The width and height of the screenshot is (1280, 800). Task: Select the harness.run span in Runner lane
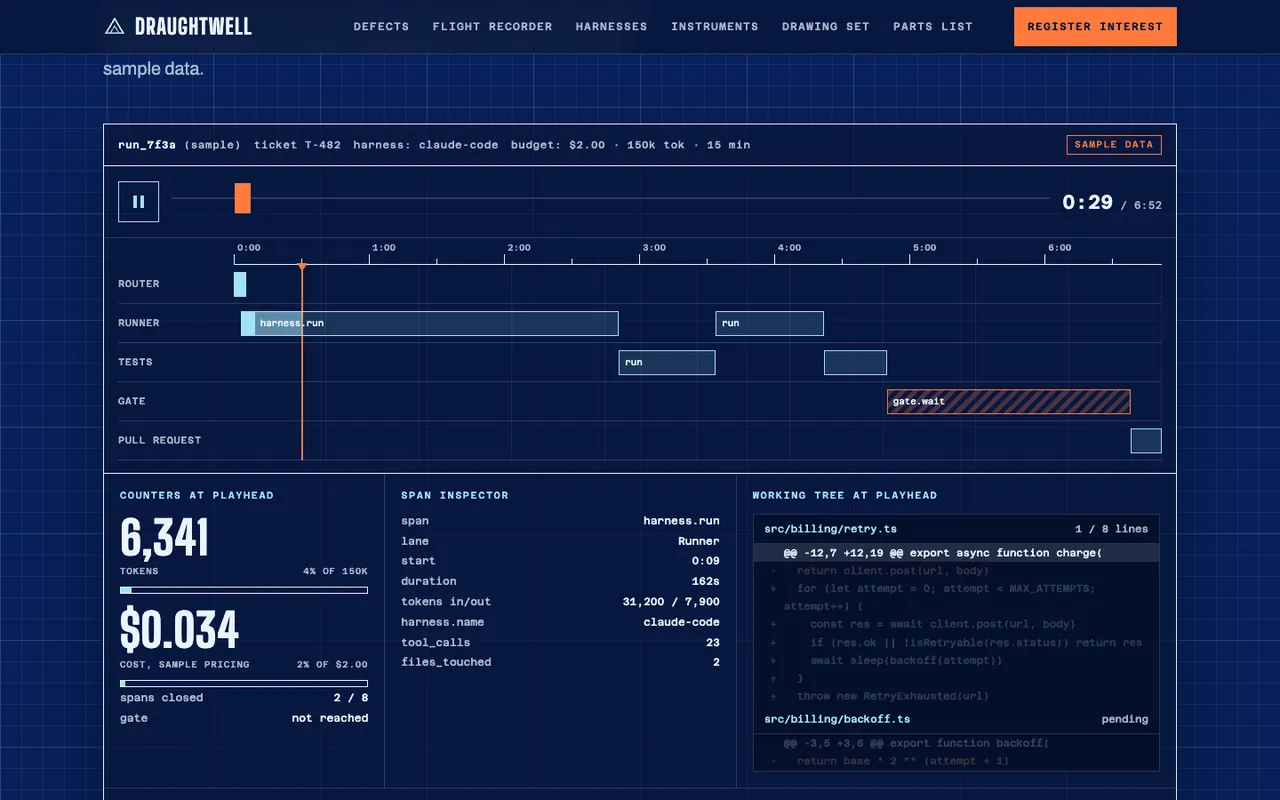click(429, 323)
